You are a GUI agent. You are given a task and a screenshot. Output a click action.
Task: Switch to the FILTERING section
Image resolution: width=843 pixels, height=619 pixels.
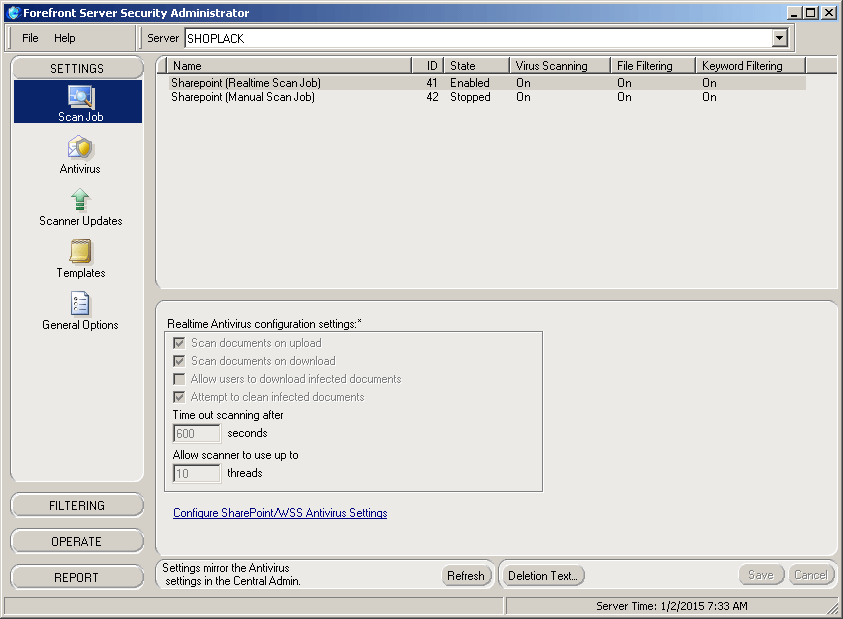point(77,506)
